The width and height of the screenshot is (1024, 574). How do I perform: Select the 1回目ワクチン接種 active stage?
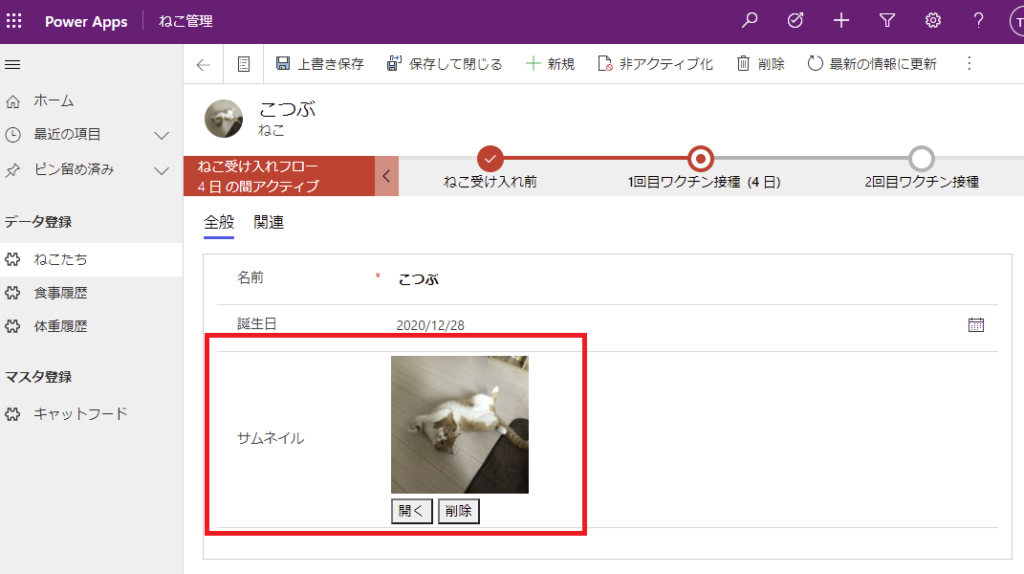[701, 159]
